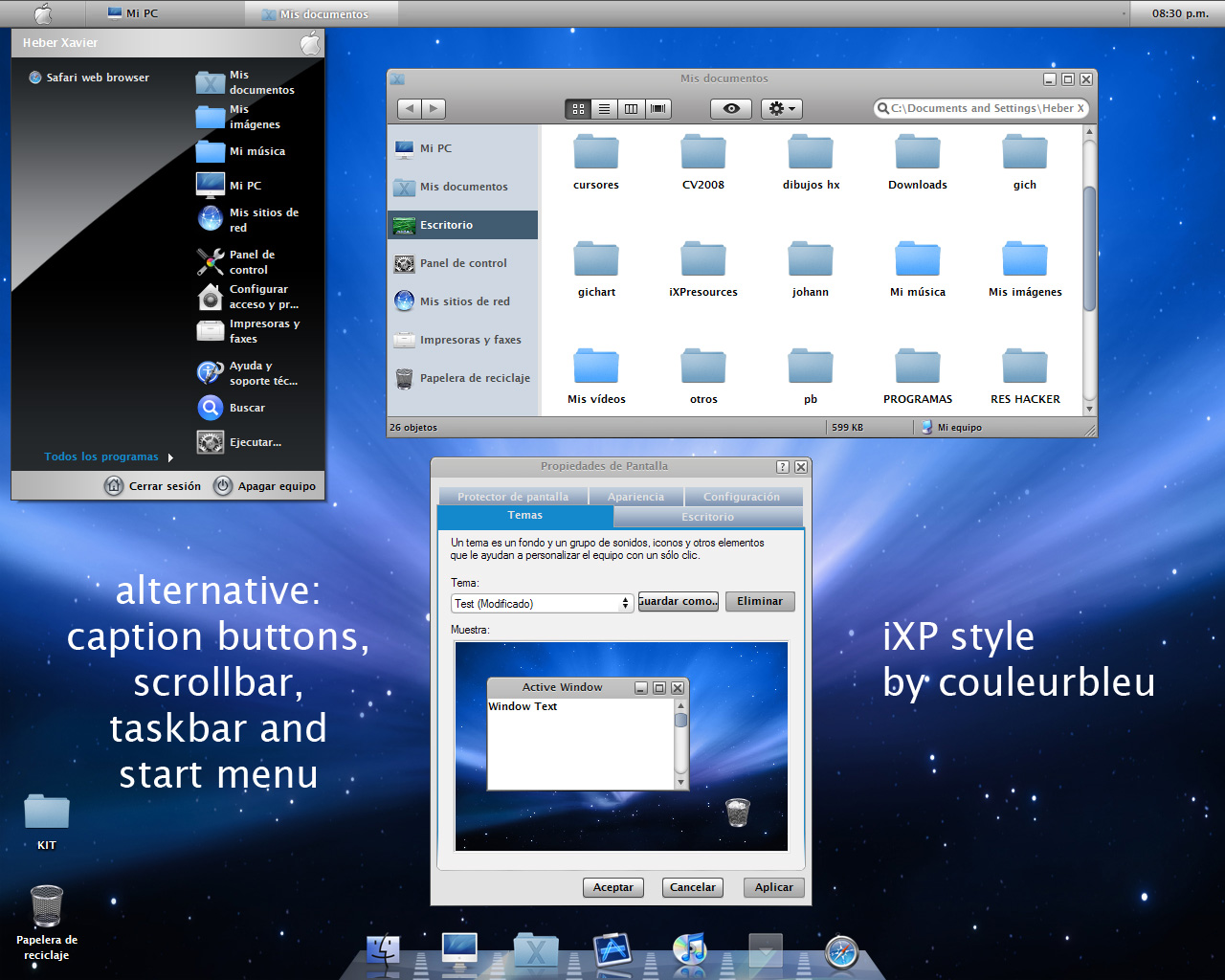Launch Safari from the dock
Screen dimensions: 1225x980
pos(839,952)
